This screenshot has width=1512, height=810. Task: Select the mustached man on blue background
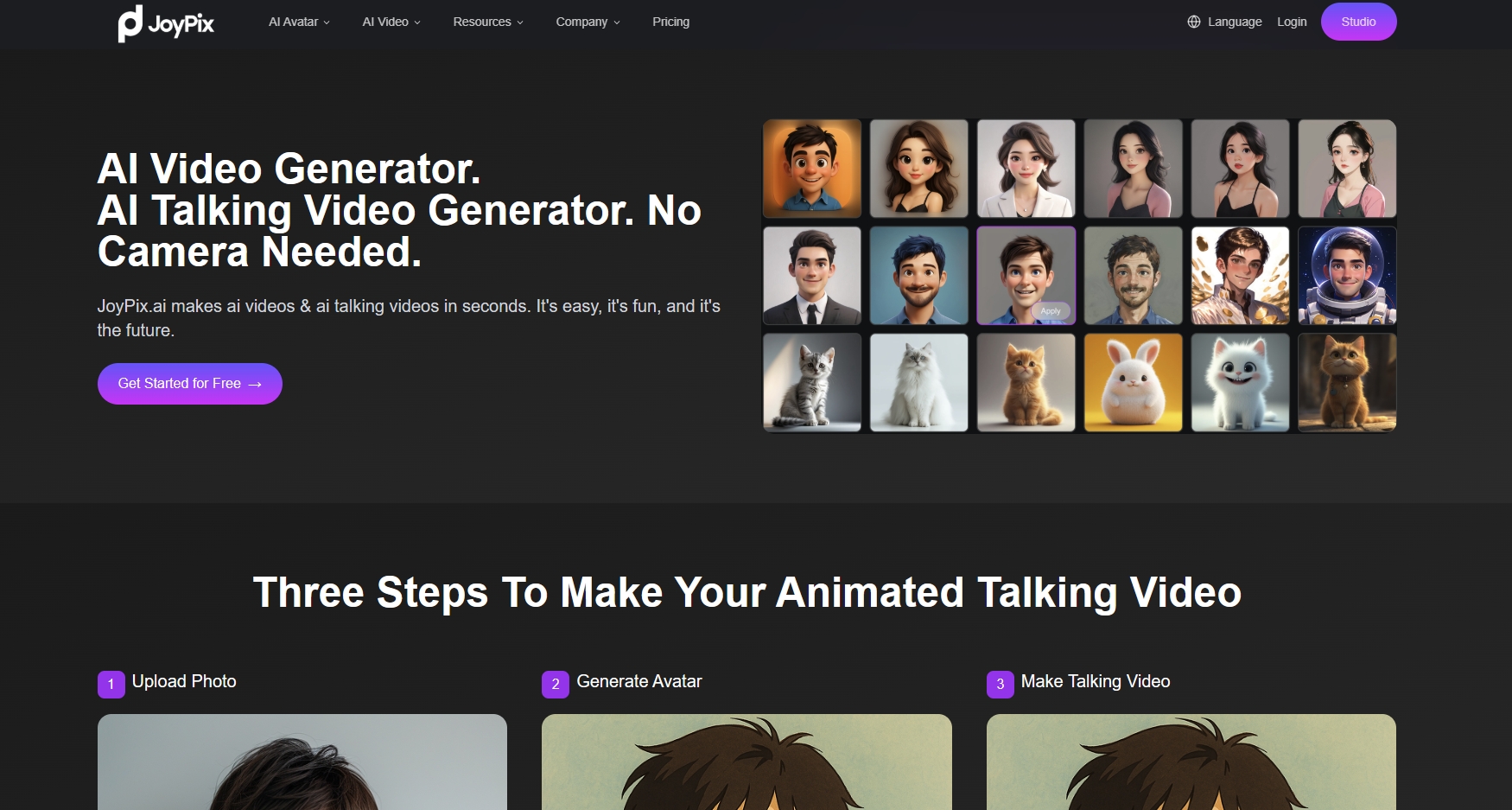(919, 276)
